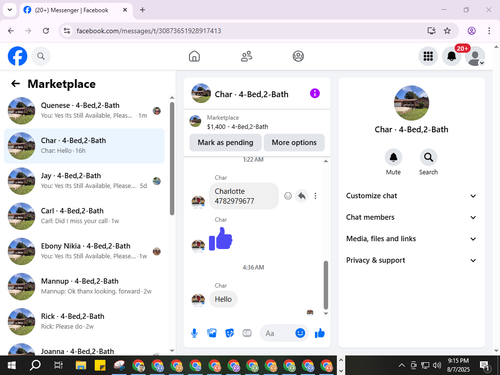Viewport: 500px width, 375px height.
Task: Open File Explorer from taskbar
Action: [x=81, y=366]
